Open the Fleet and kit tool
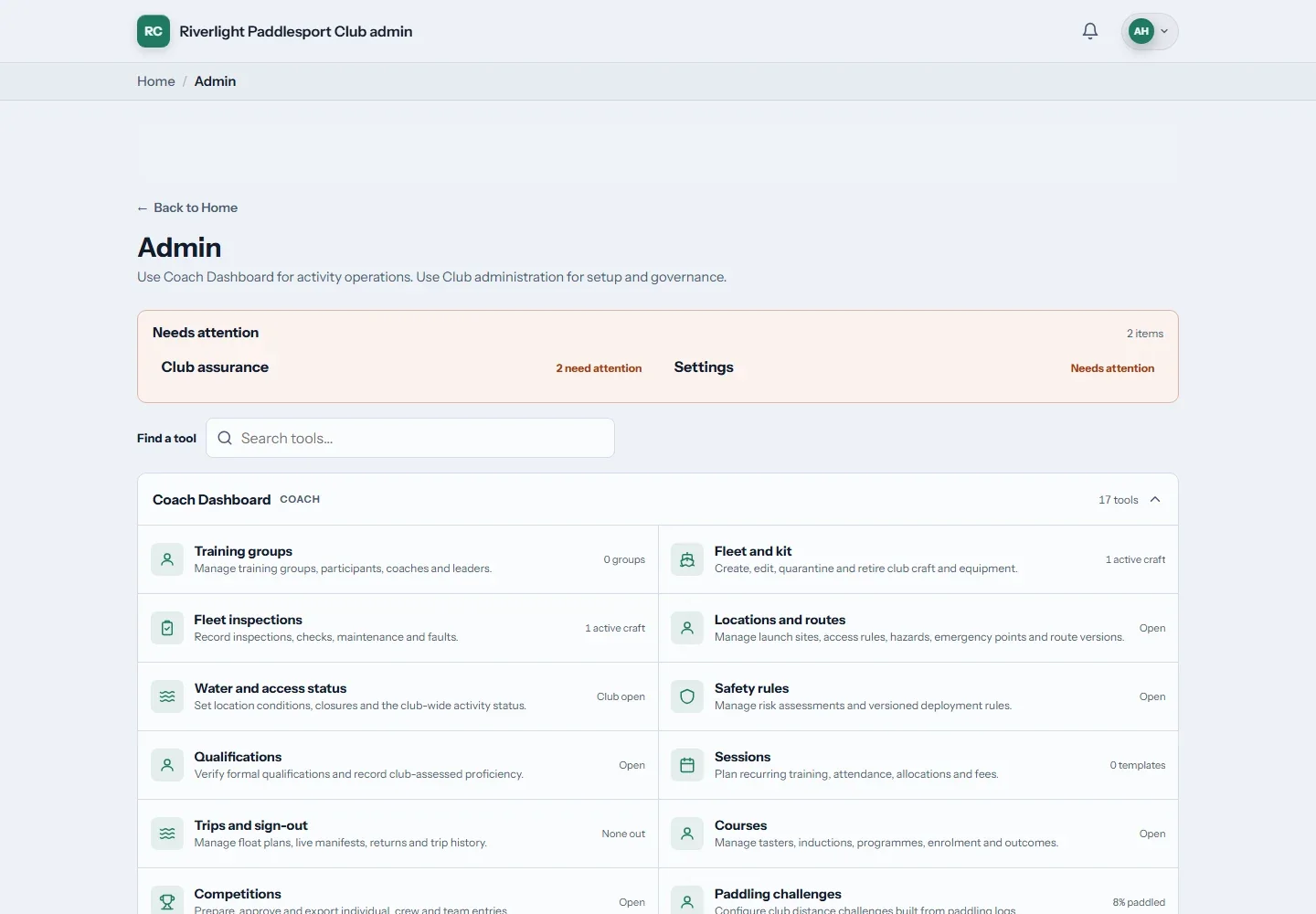The width and height of the screenshot is (1316, 914). point(918,559)
